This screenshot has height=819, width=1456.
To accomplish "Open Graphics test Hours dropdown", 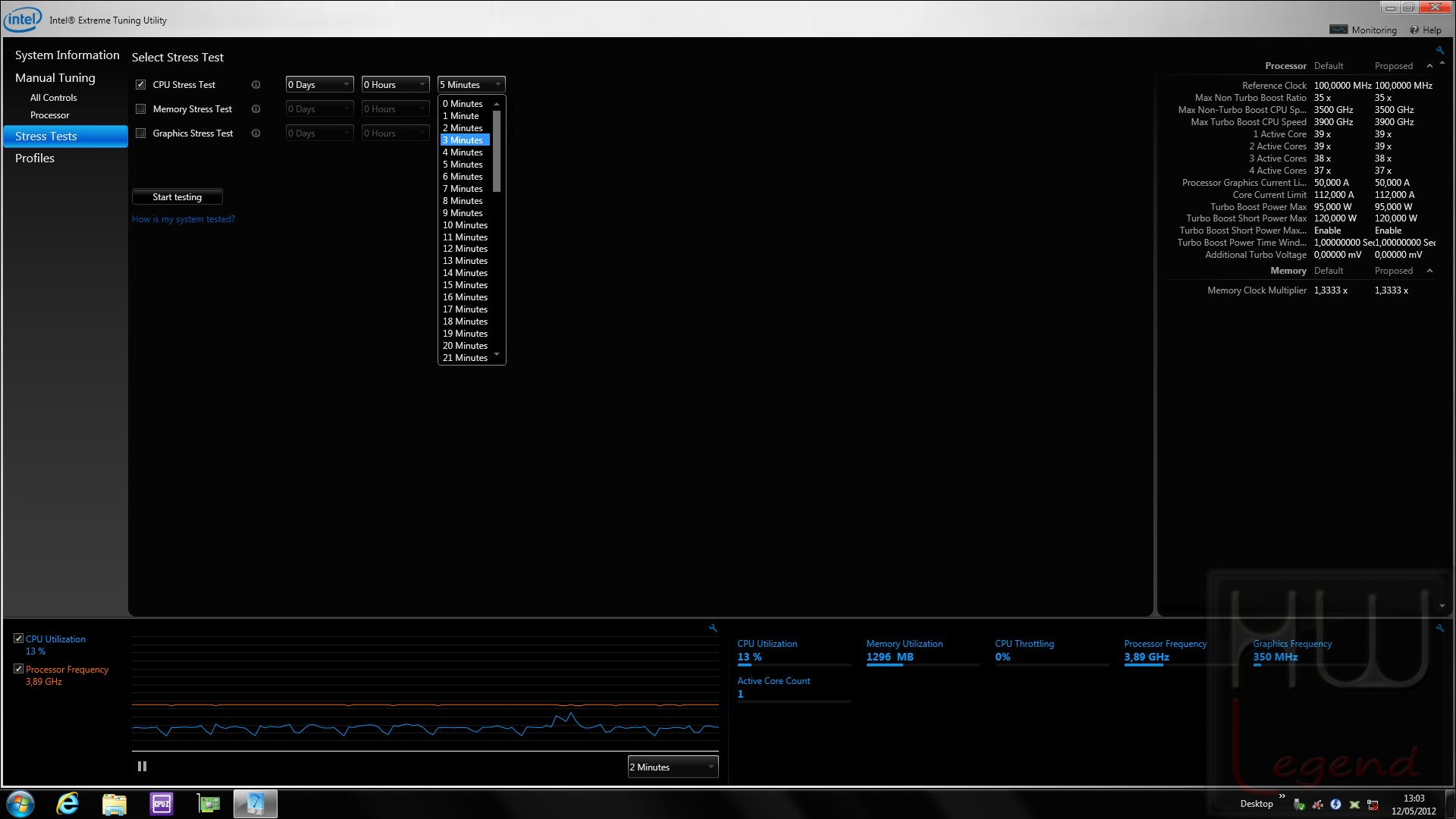I will (395, 133).
